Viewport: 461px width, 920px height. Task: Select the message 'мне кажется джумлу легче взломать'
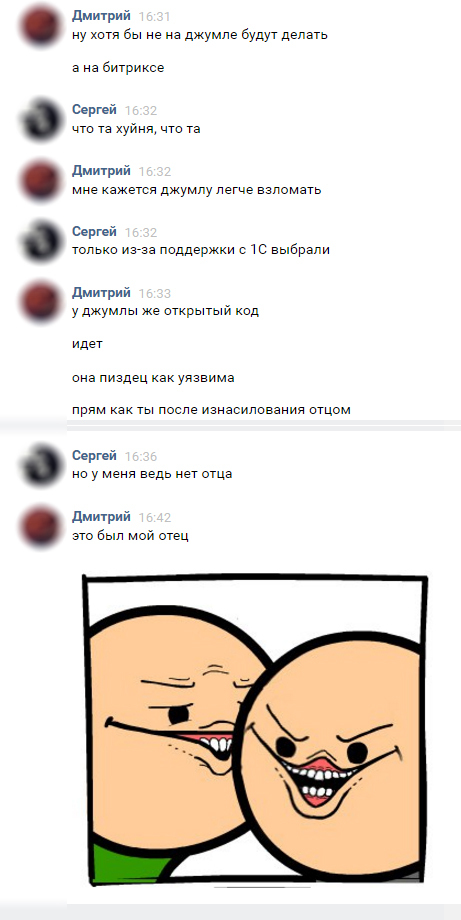196,190
